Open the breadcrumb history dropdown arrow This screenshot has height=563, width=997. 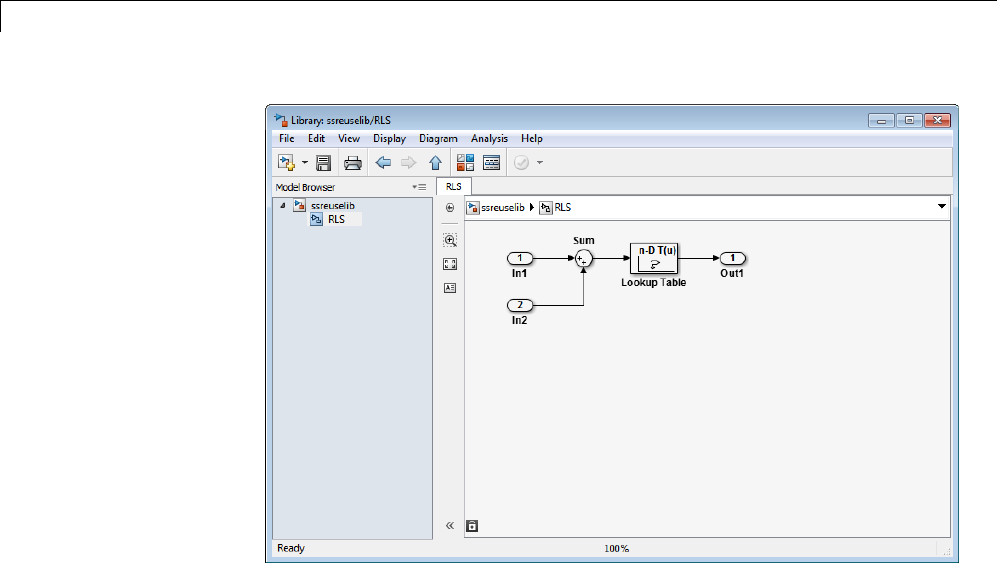coord(942,206)
